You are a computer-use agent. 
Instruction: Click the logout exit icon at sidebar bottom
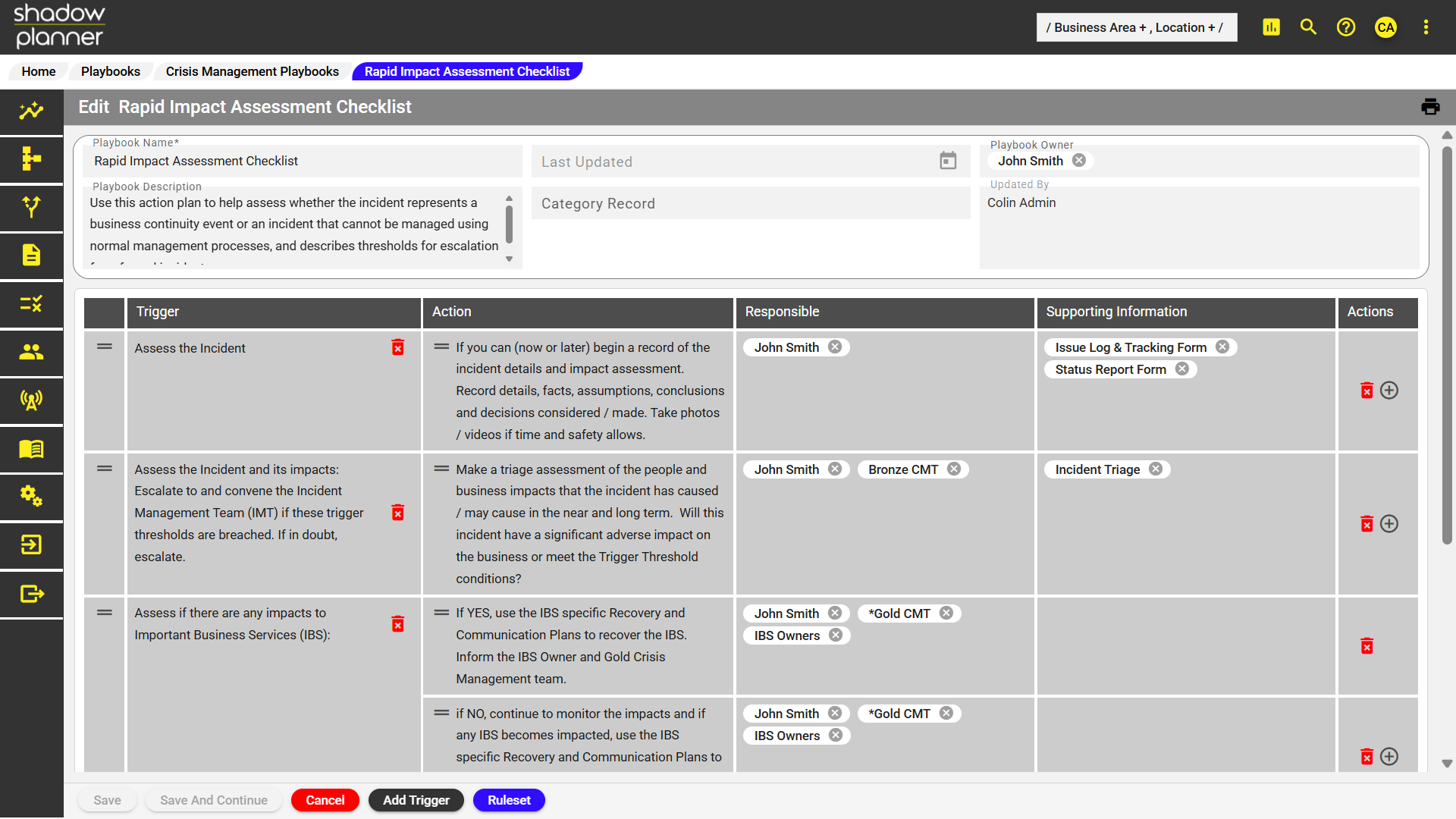pyautogui.click(x=30, y=594)
